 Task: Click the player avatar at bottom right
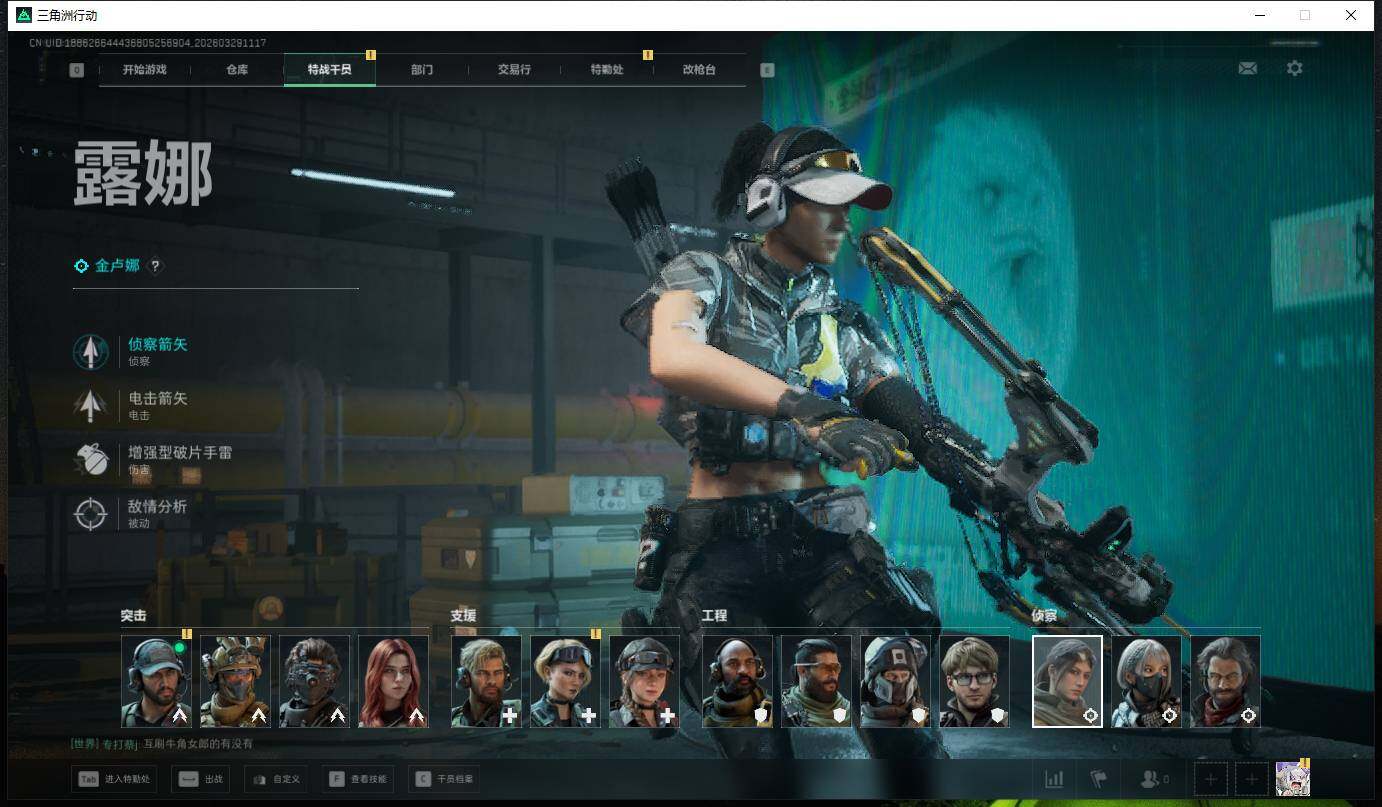click(1292, 778)
